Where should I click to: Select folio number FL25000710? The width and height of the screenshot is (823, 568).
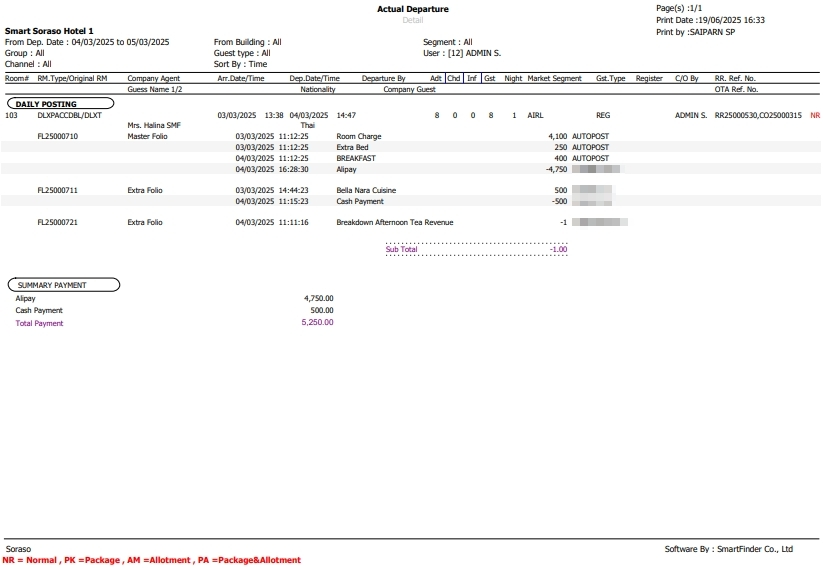point(57,136)
